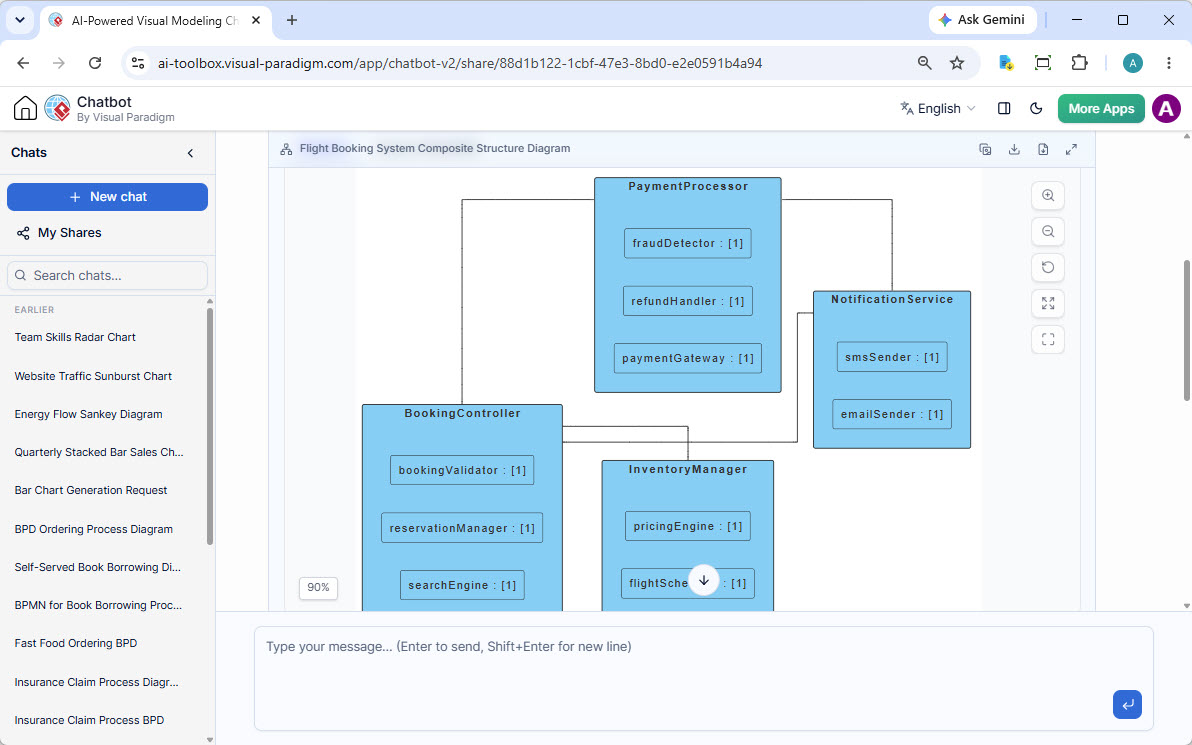This screenshot has height=745, width=1192.
Task: Open Chrome three-dot menu
Action: [x=1168, y=63]
